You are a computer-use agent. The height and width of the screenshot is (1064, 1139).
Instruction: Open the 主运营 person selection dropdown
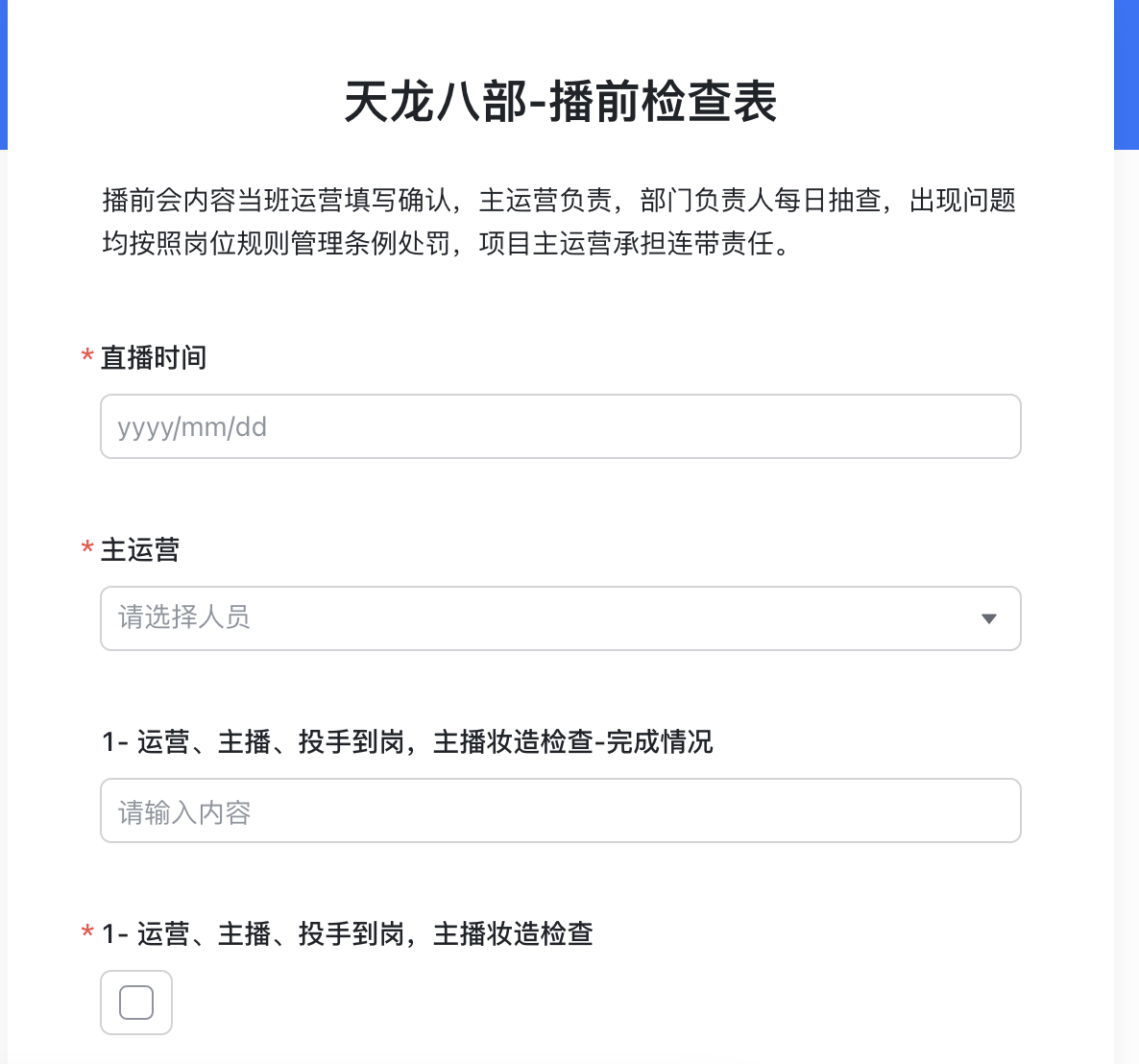(x=560, y=618)
